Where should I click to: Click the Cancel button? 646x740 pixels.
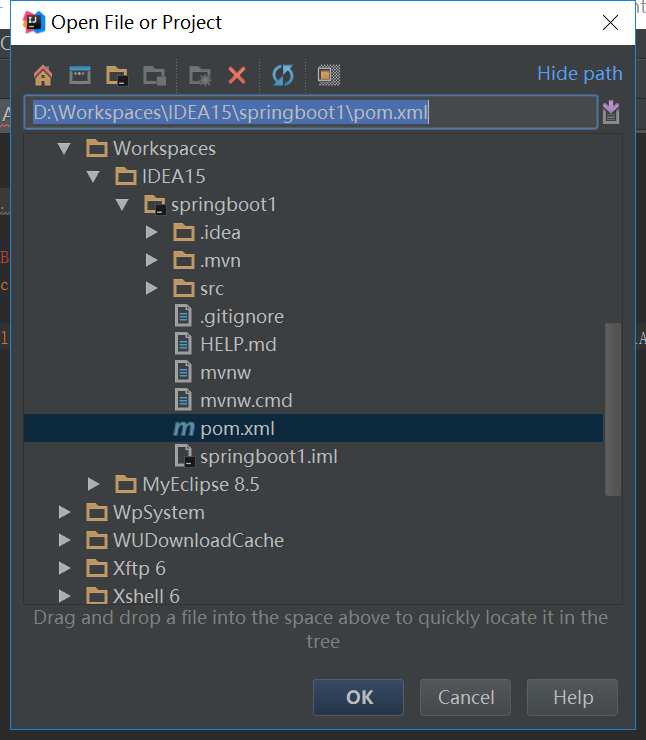coord(465,697)
